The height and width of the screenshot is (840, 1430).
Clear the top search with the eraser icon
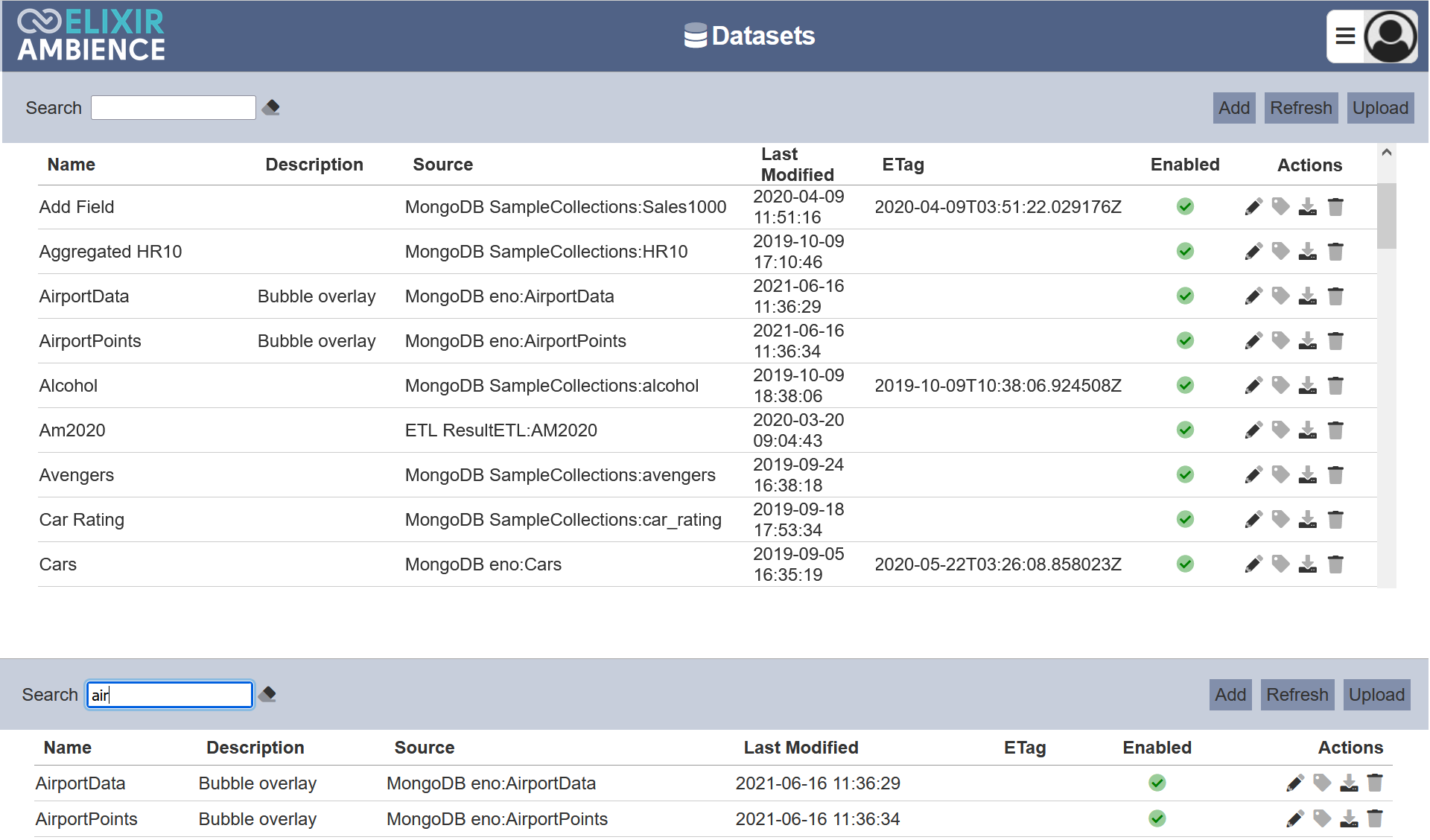271,107
